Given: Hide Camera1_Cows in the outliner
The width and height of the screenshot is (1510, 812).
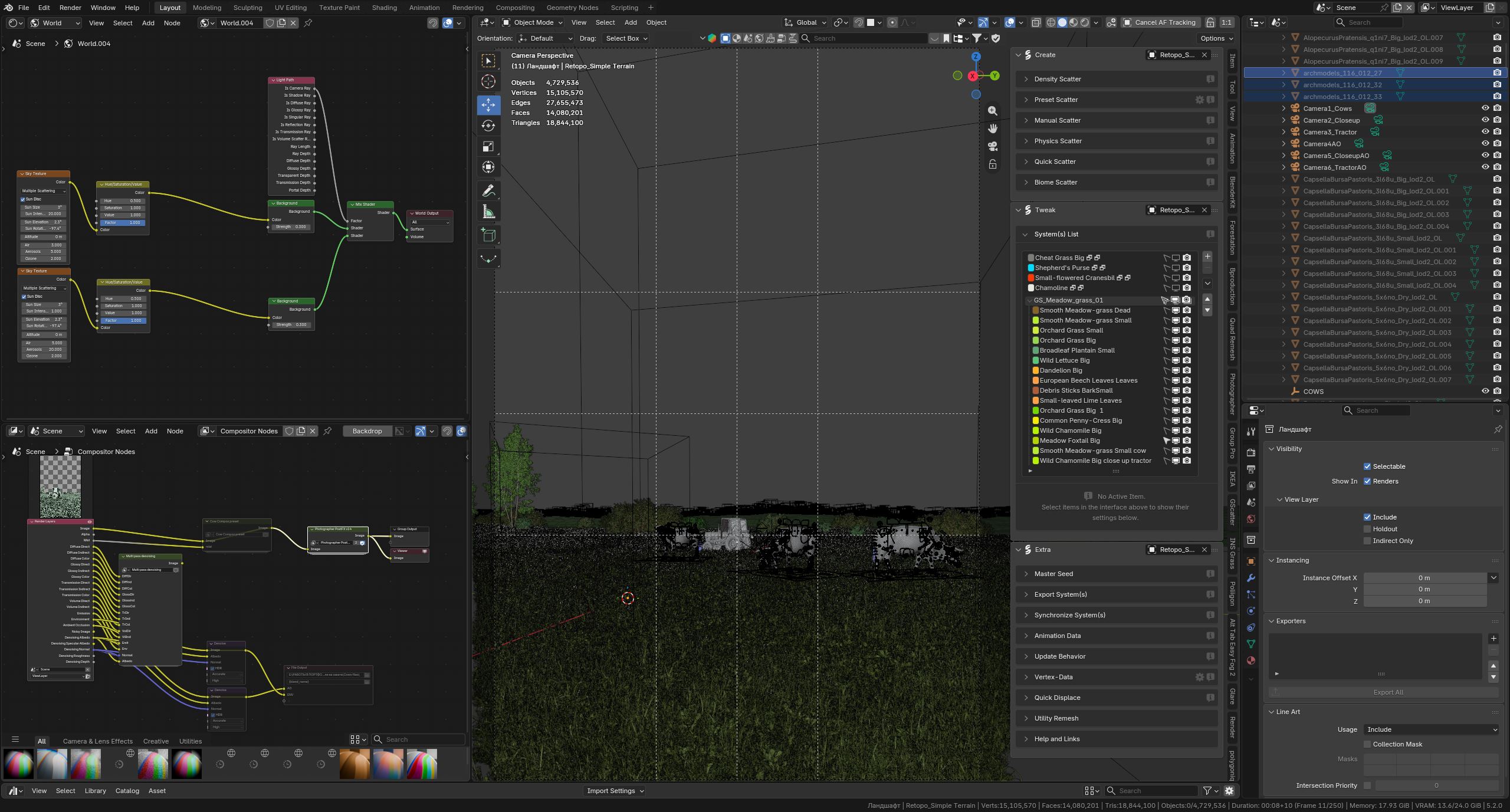Looking at the screenshot, I should coord(1485,109).
